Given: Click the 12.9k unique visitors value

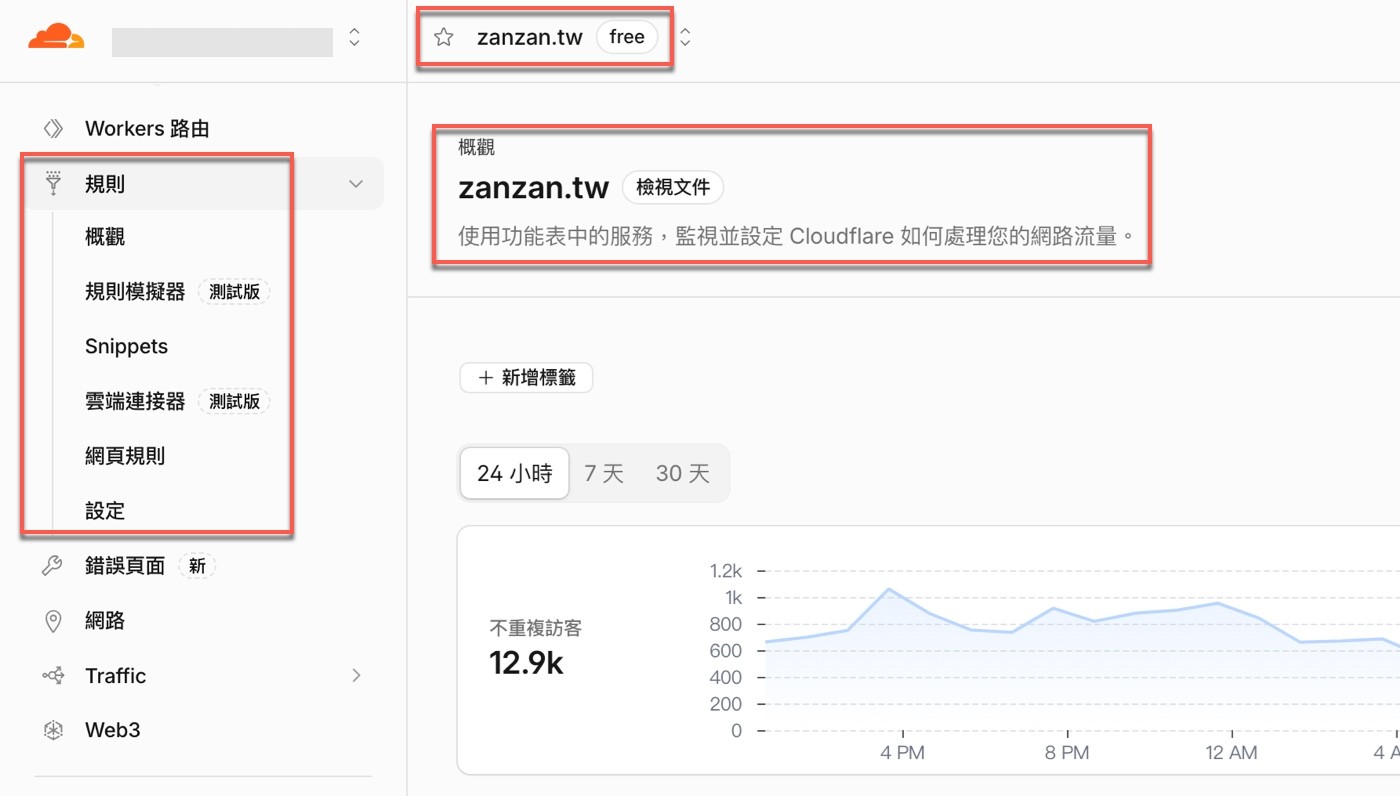Looking at the screenshot, I should [x=527, y=662].
